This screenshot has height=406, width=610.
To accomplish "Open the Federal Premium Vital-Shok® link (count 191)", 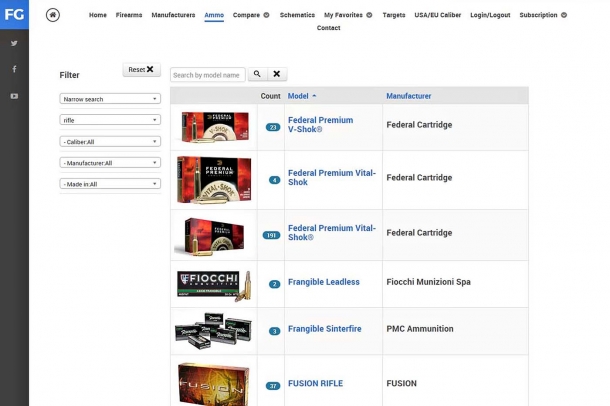I will [x=332, y=233].
